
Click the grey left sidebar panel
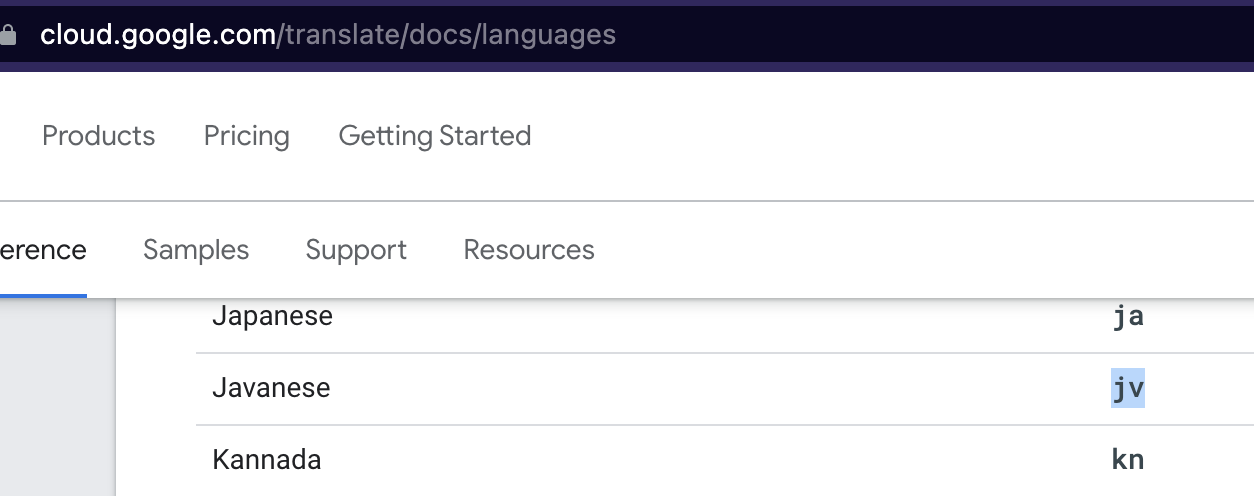coord(58,397)
